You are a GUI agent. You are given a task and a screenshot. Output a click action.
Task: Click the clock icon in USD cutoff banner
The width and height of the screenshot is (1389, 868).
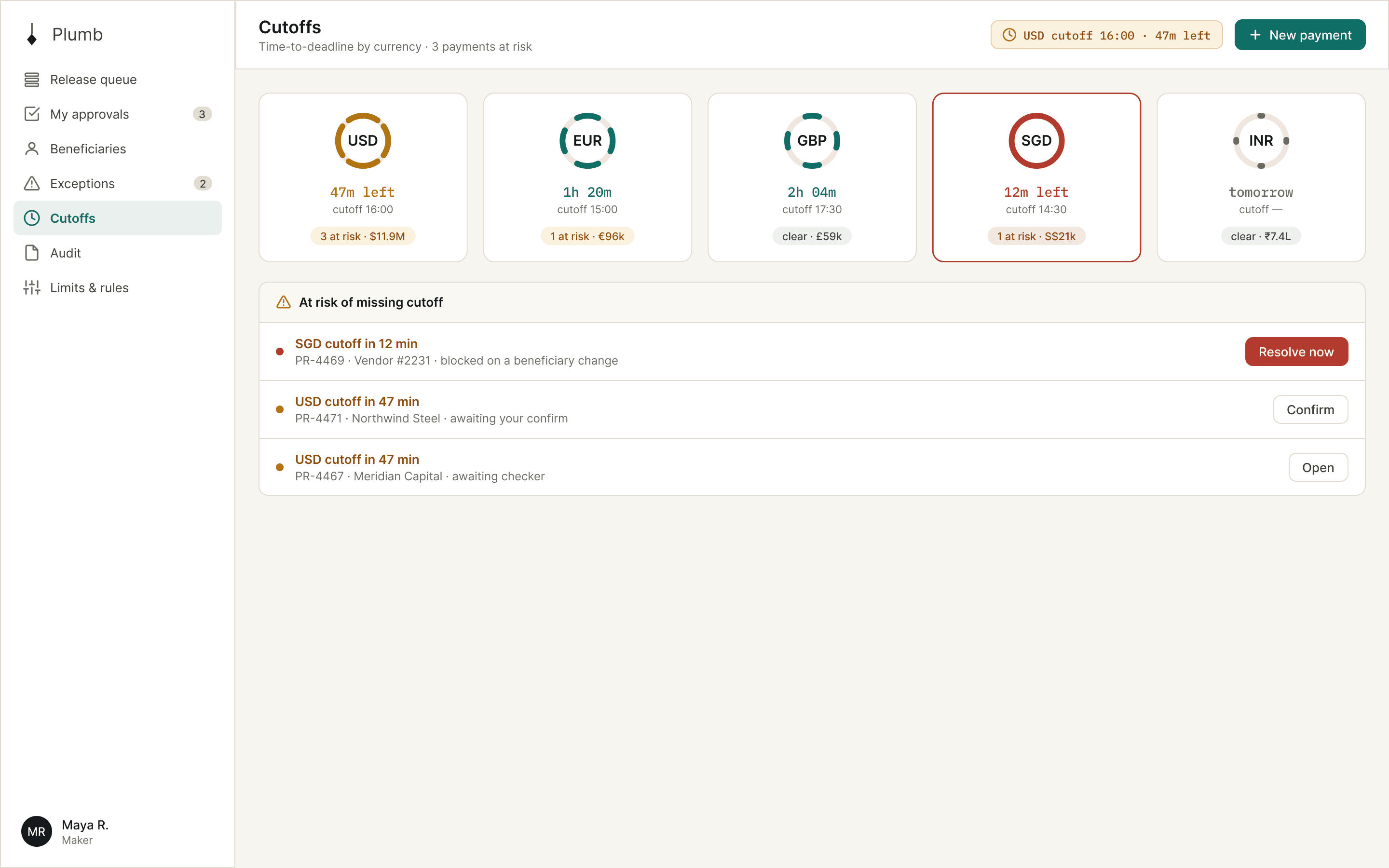coord(1009,35)
